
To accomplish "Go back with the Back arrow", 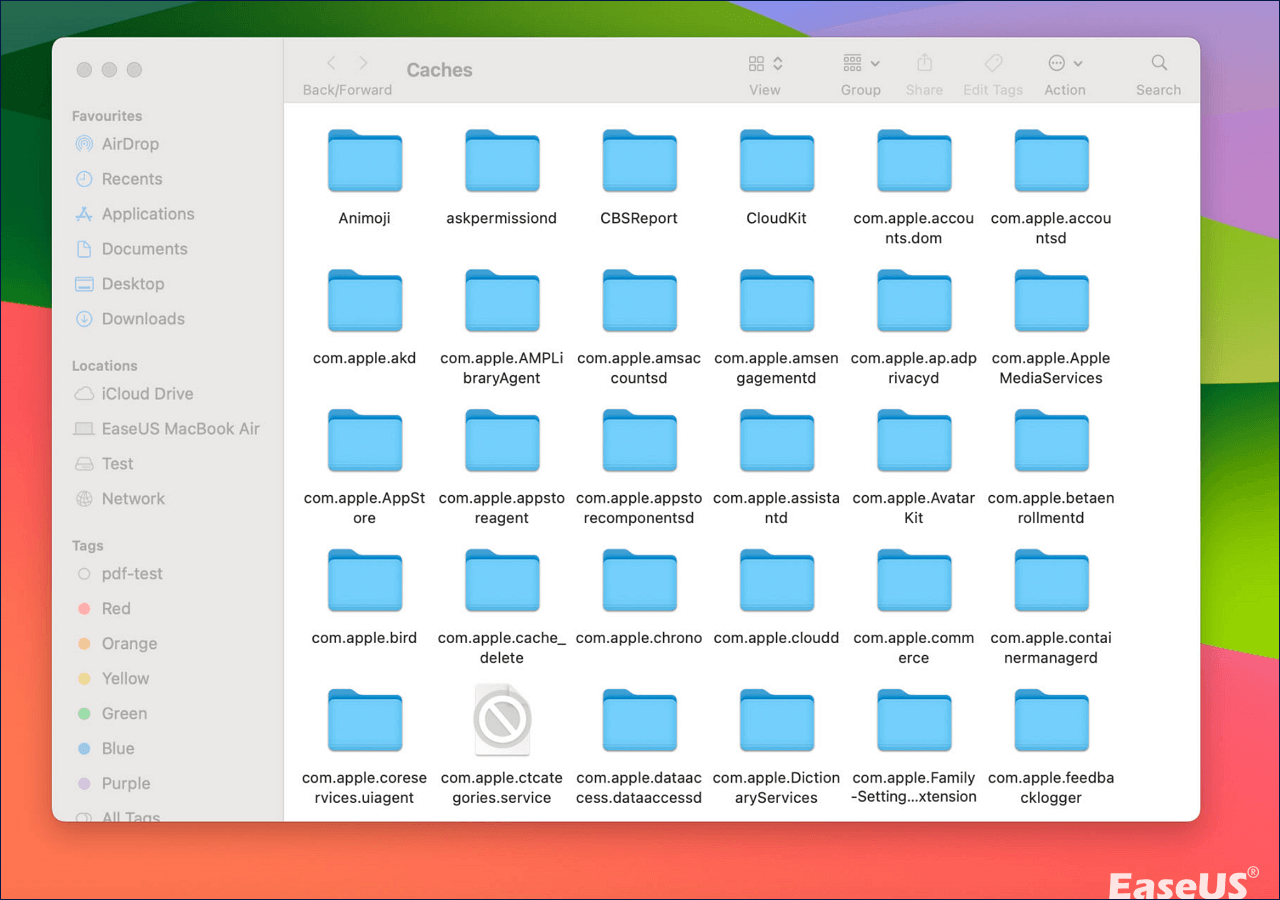I will [x=332, y=64].
